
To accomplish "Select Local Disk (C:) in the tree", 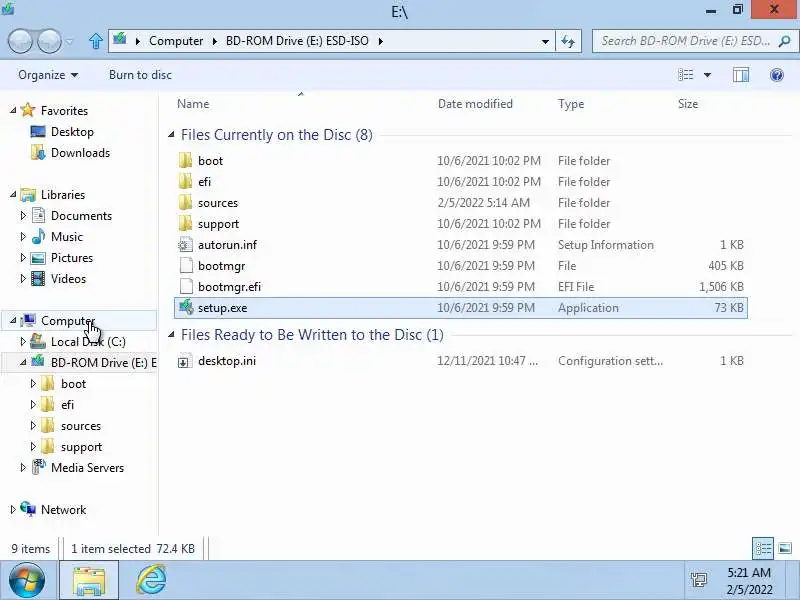I will pos(88,342).
